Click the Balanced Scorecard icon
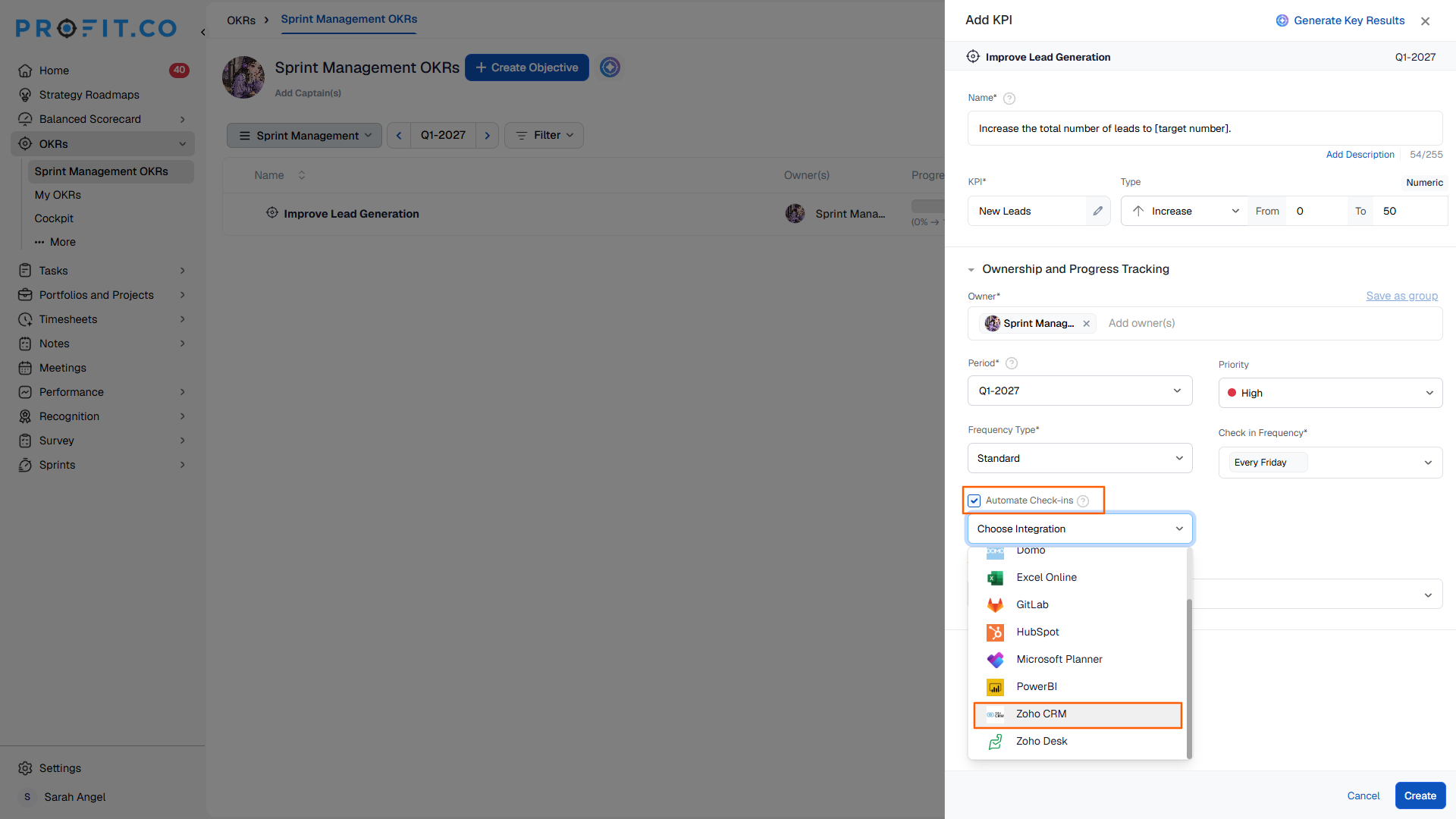Image resolution: width=1456 pixels, height=819 pixels. tap(25, 119)
